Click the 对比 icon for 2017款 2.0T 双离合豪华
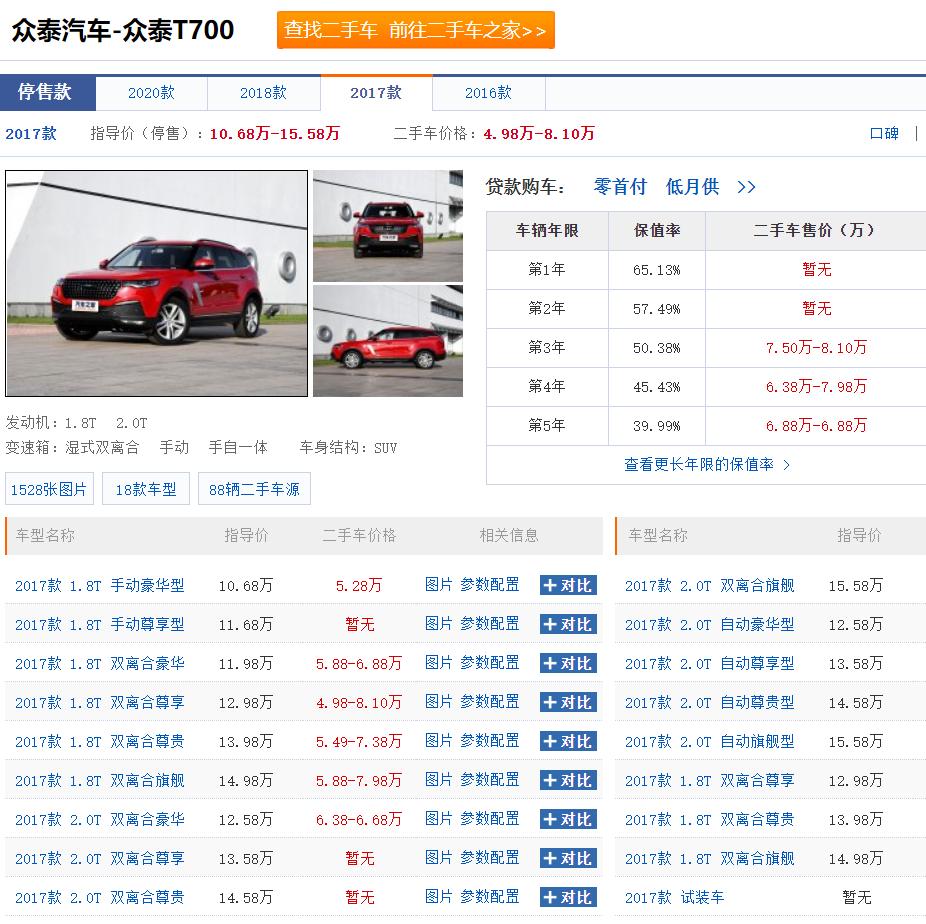 pyautogui.click(x=567, y=819)
